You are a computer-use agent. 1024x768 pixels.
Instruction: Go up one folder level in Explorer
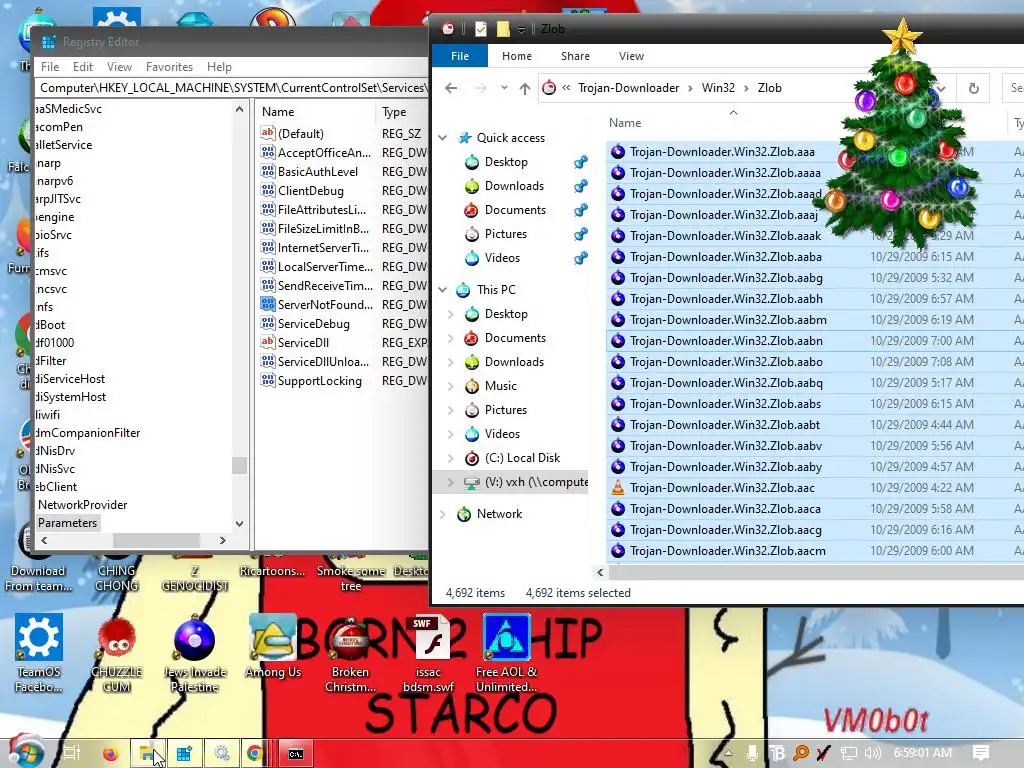click(525, 88)
